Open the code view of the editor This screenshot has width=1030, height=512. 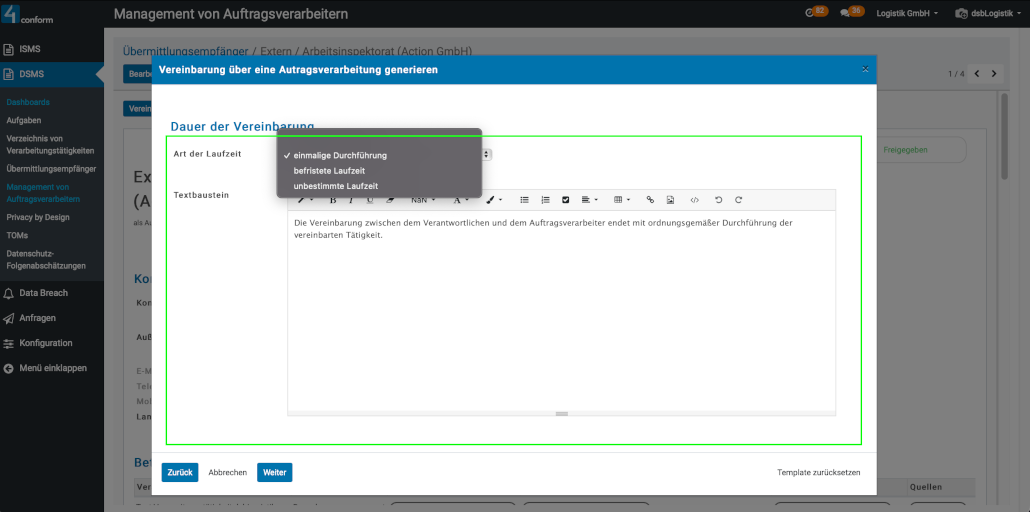coord(694,200)
